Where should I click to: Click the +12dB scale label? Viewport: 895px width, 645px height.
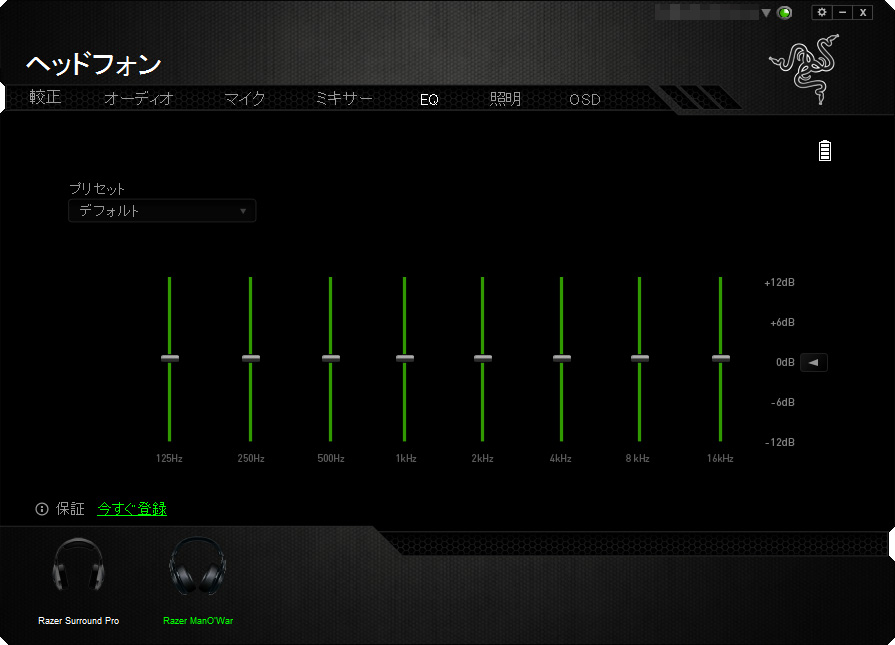(x=779, y=283)
